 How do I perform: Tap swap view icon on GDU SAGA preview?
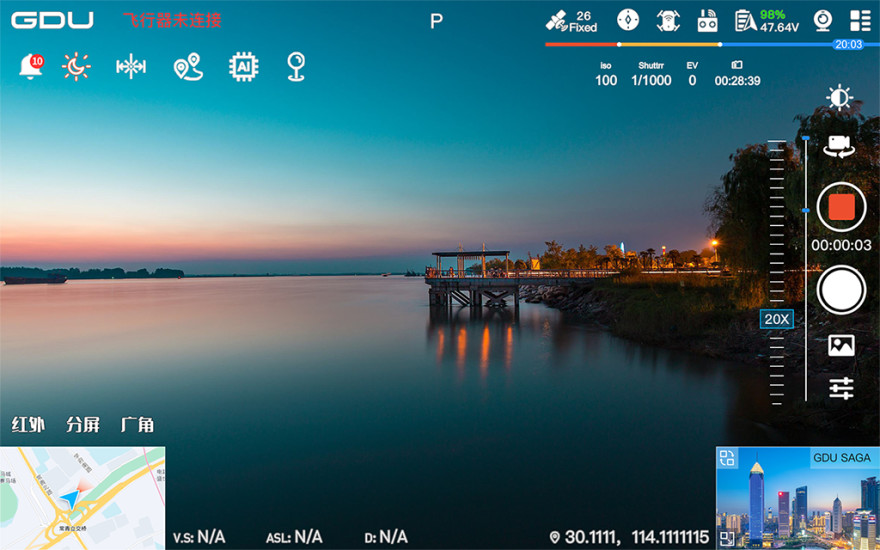(x=727, y=458)
